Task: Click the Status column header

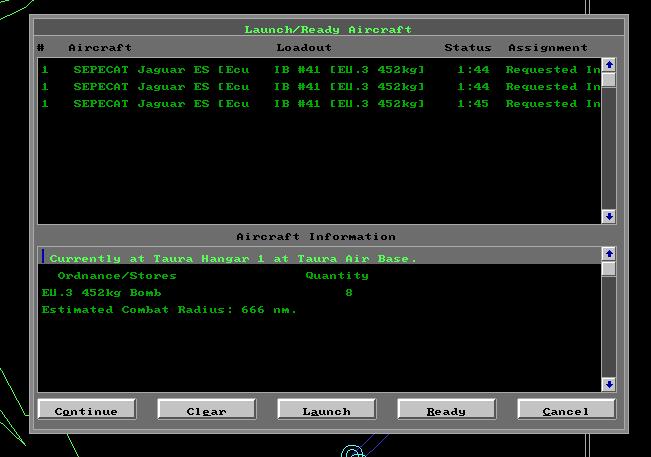Action: coord(468,48)
